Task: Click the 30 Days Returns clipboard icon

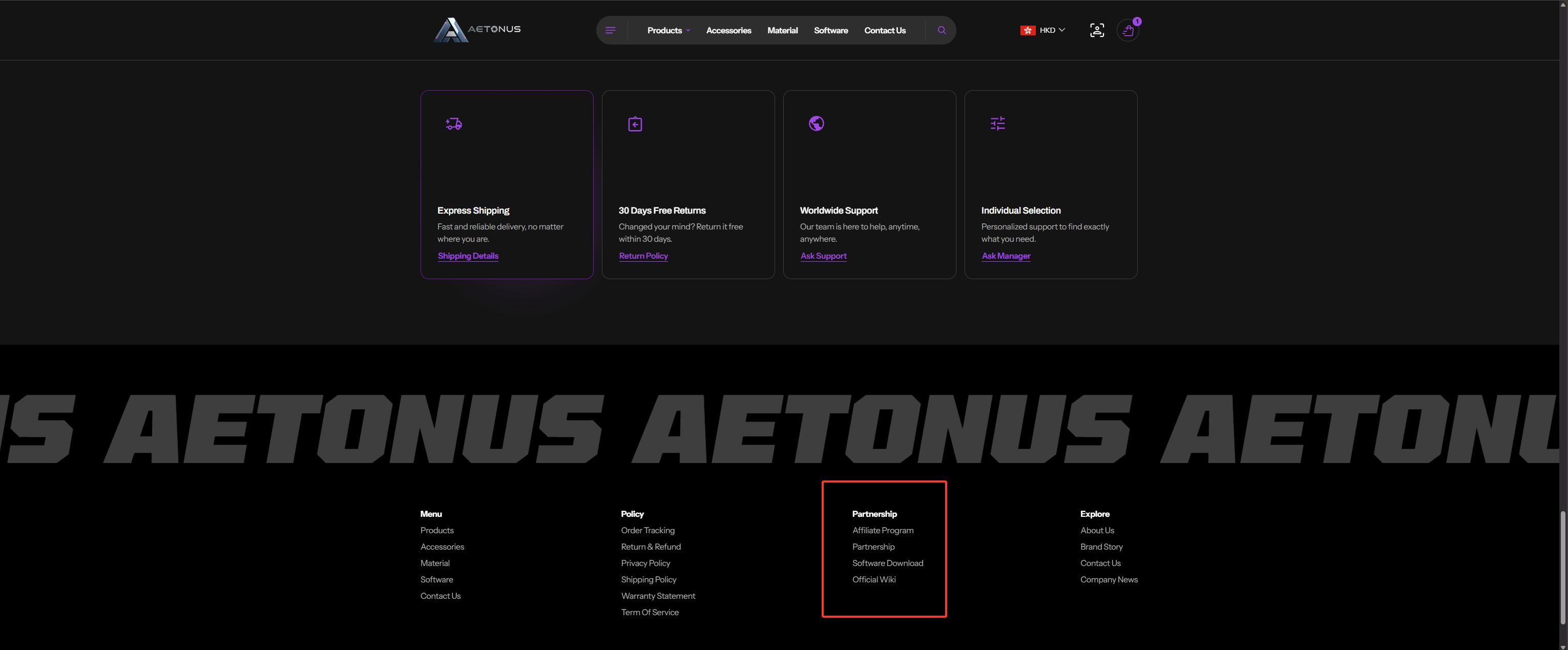Action: coord(635,124)
